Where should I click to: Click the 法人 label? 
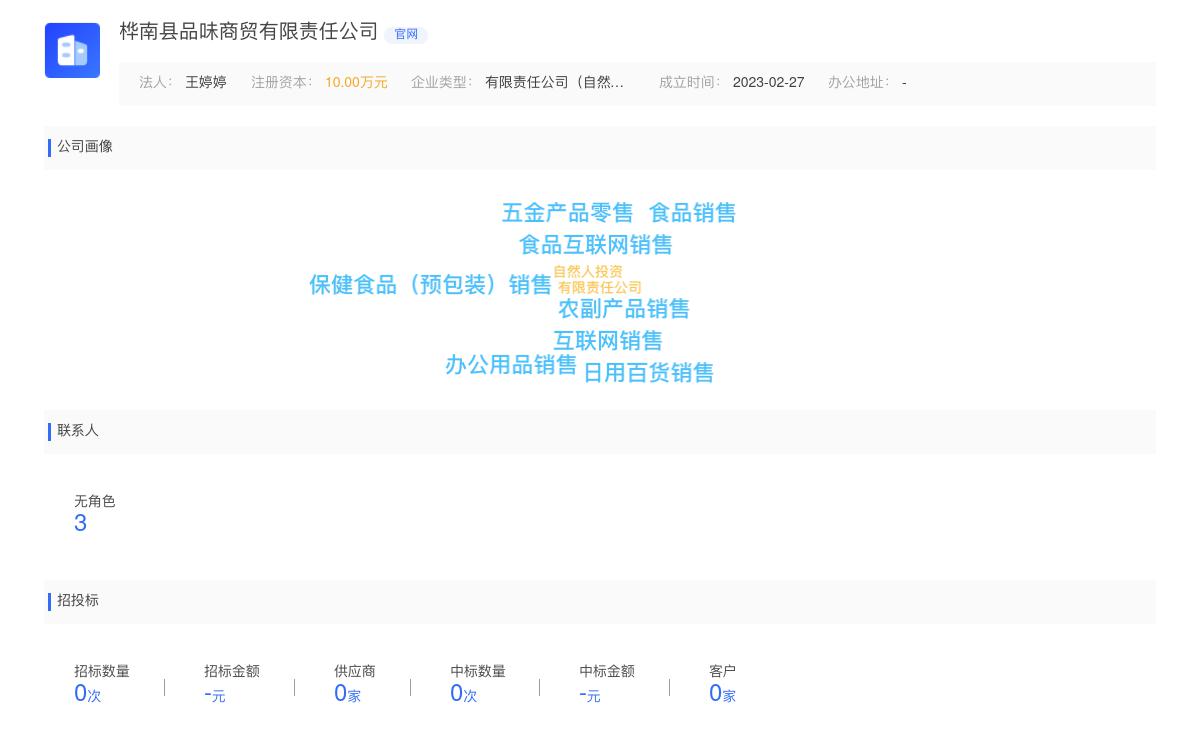tap(155, 83)
